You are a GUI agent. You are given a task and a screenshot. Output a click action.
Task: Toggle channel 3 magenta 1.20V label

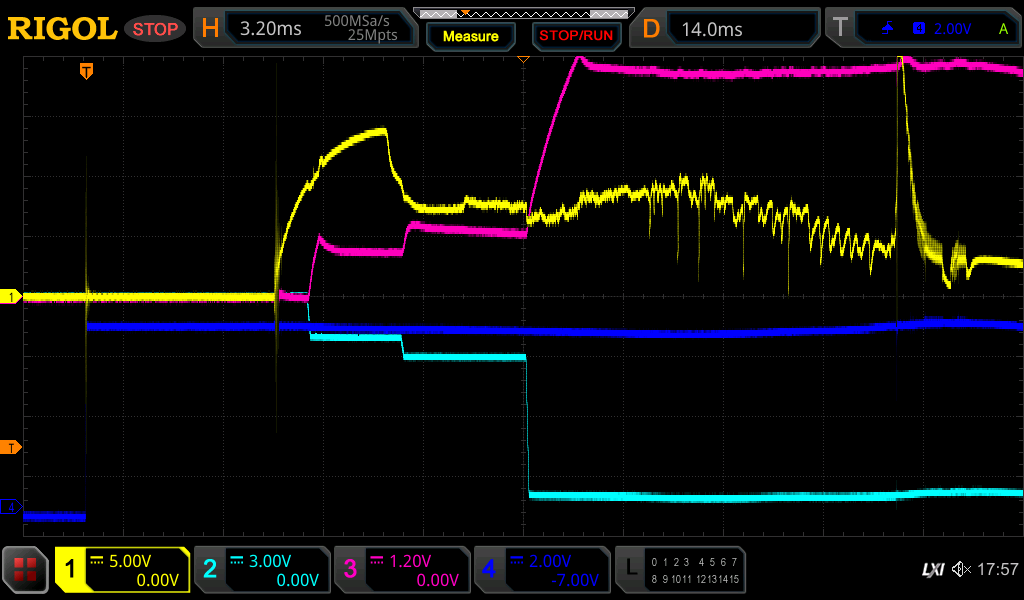pos(402,570)
